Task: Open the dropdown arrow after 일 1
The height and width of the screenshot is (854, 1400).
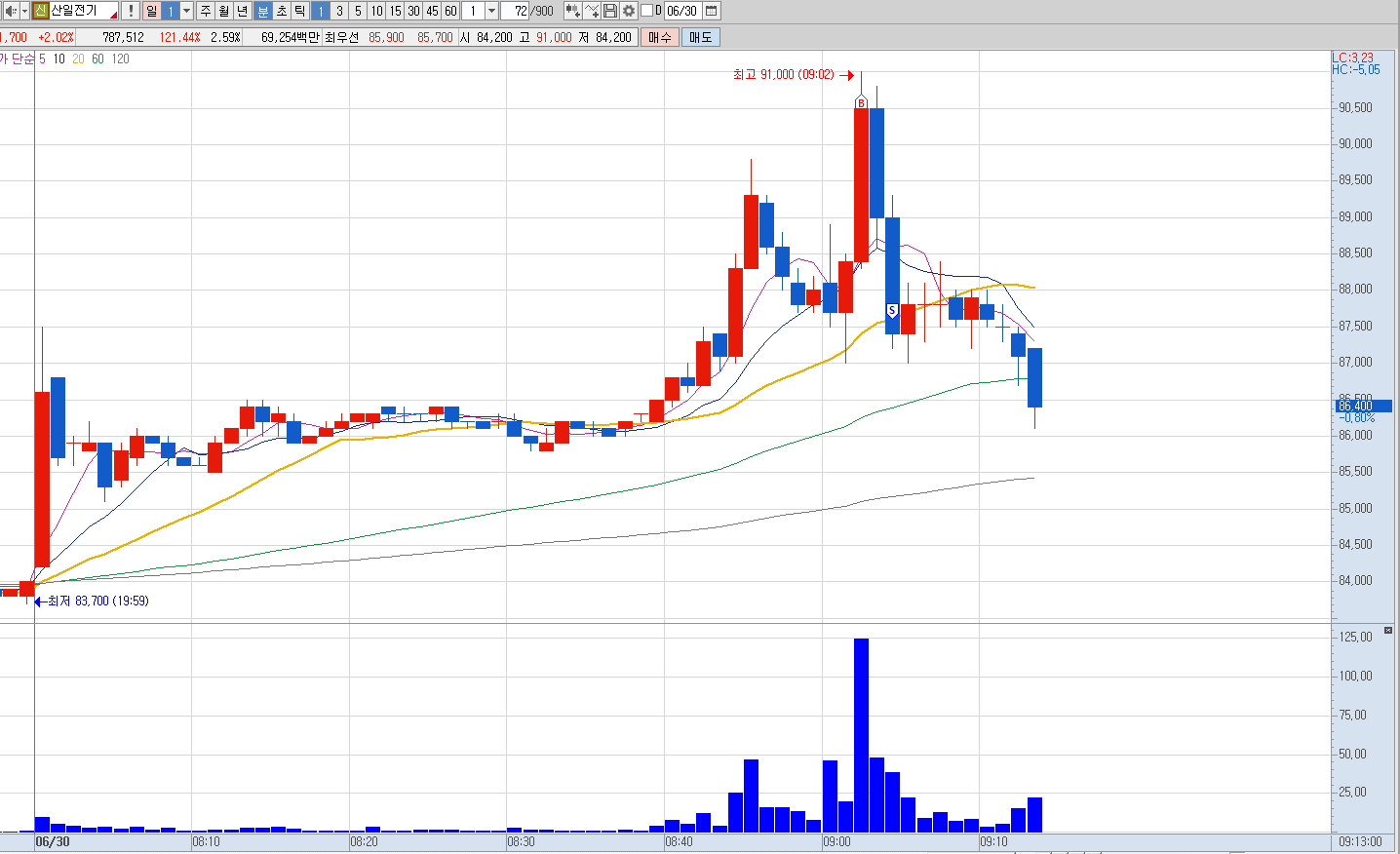Action: coord(186,11)
